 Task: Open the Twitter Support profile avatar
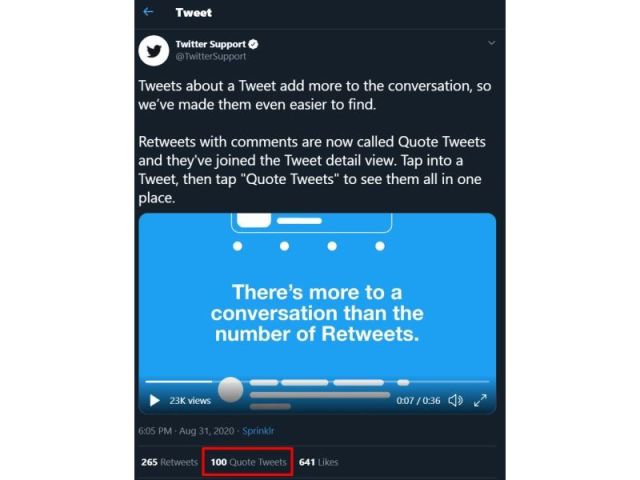(154, 50)
